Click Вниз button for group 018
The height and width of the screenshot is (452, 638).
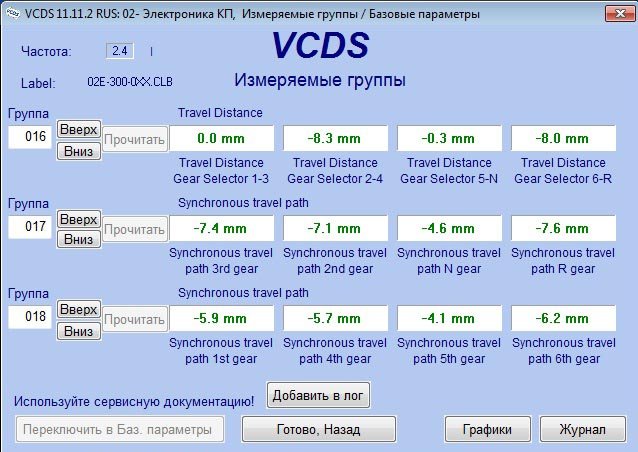79,331
